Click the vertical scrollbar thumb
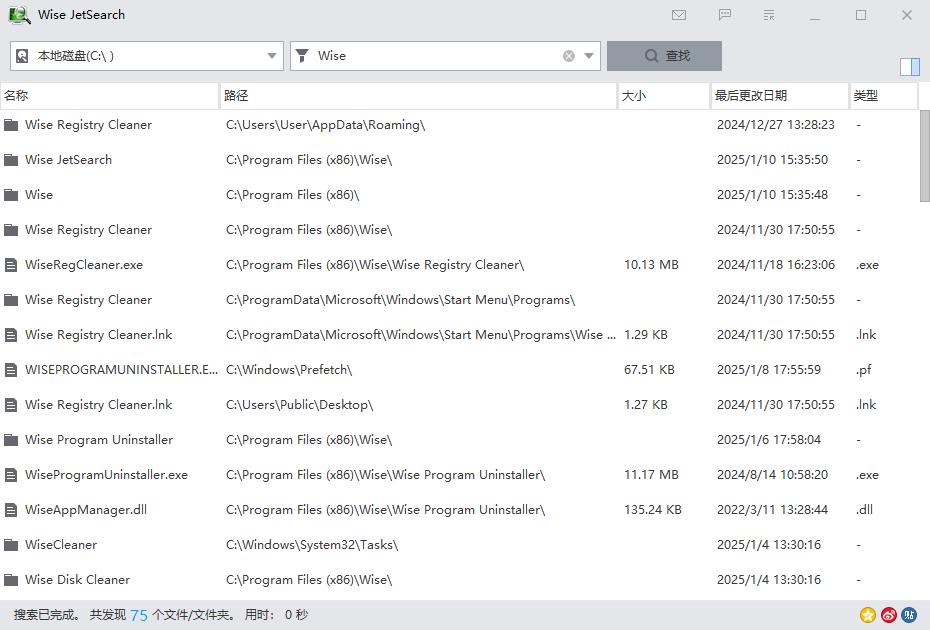Viewport: 930px width, 630px height. coord(925,155)
